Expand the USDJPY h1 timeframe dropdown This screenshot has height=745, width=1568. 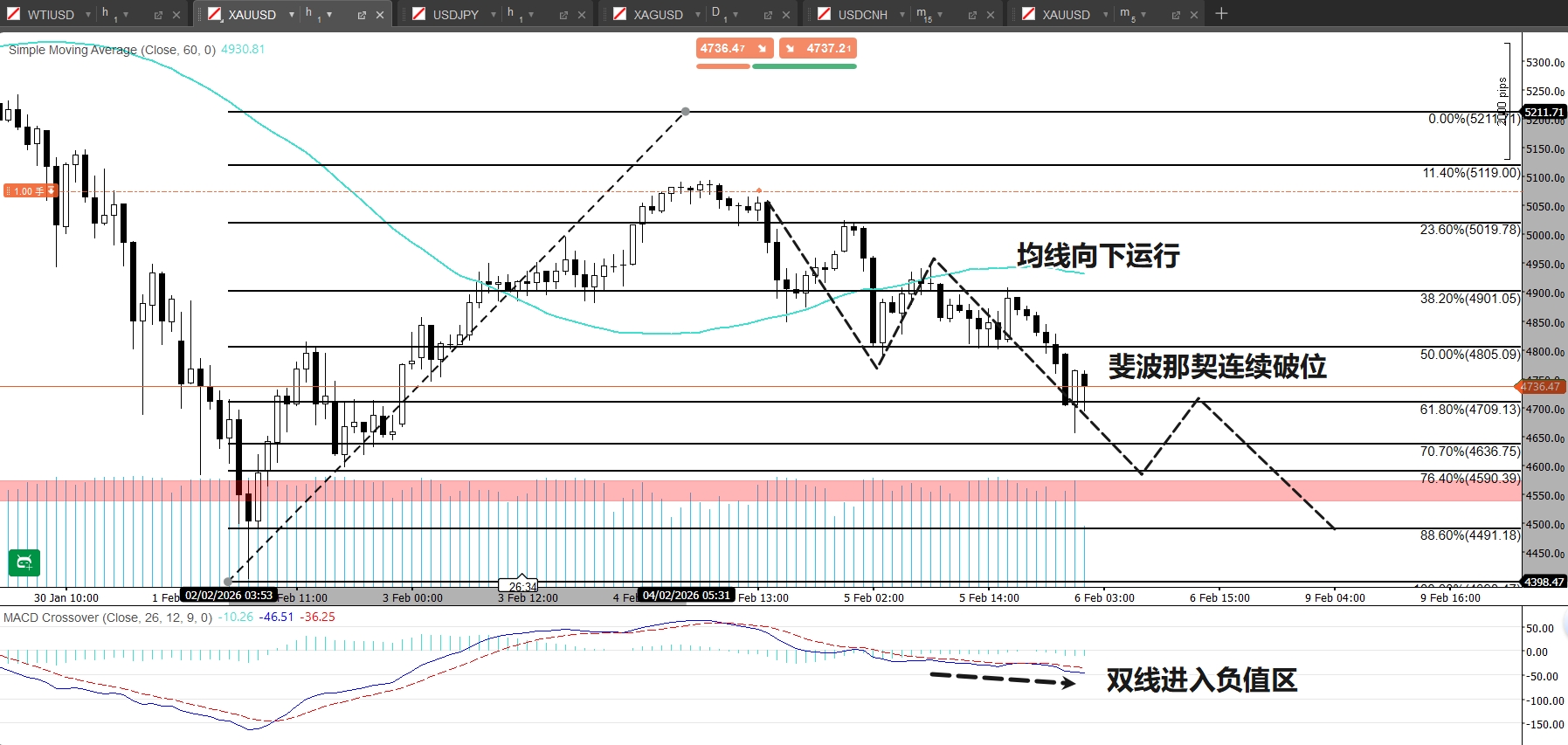(531, 15)
